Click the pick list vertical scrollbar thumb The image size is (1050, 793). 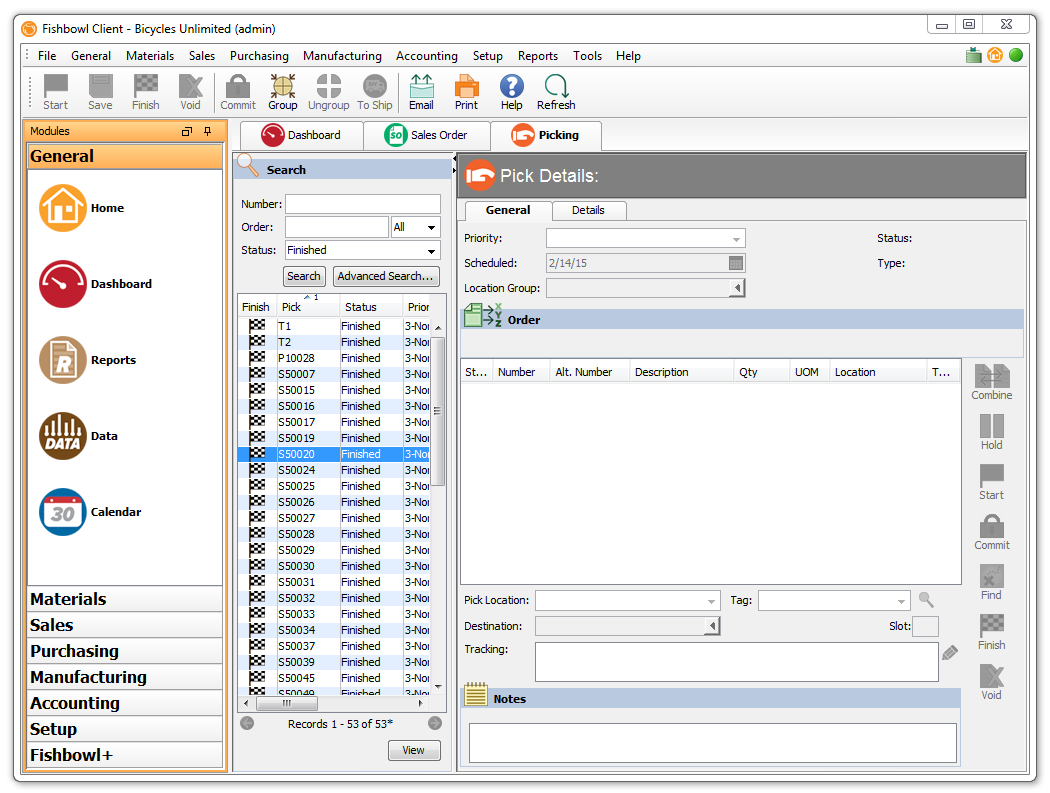pyautogui.click(x=438, y=411)
